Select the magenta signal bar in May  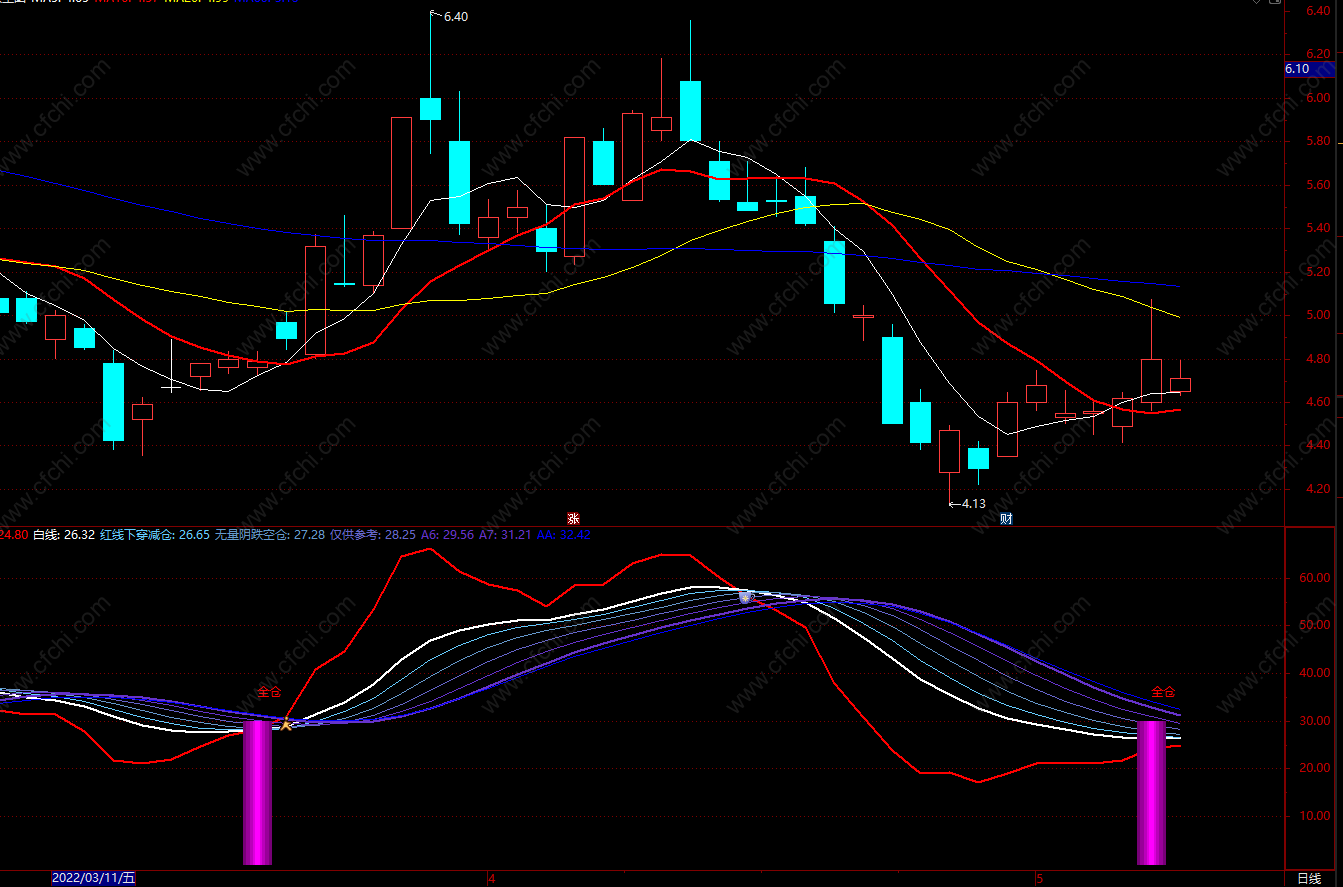point(1151,792)
